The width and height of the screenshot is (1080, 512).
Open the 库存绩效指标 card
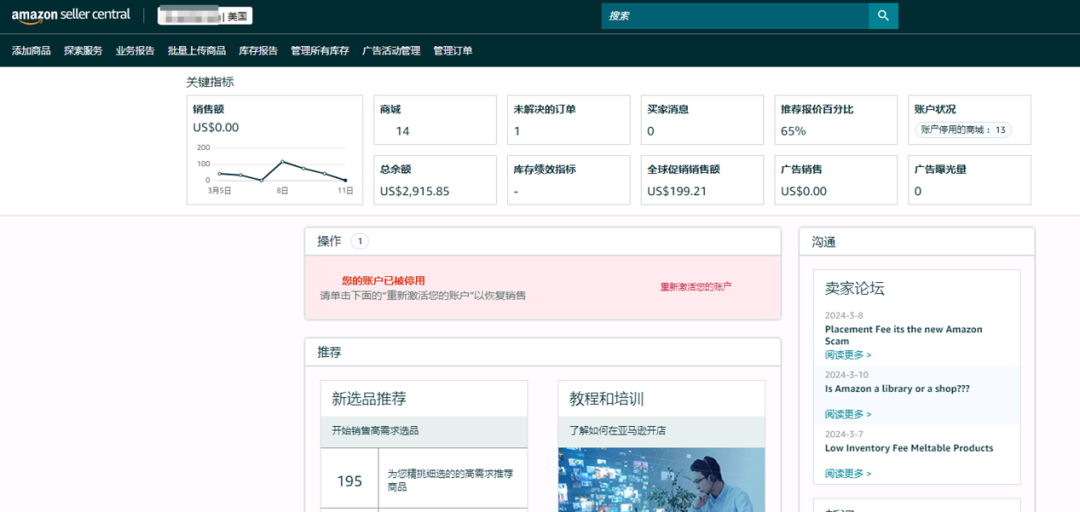(x=568, y=180)
